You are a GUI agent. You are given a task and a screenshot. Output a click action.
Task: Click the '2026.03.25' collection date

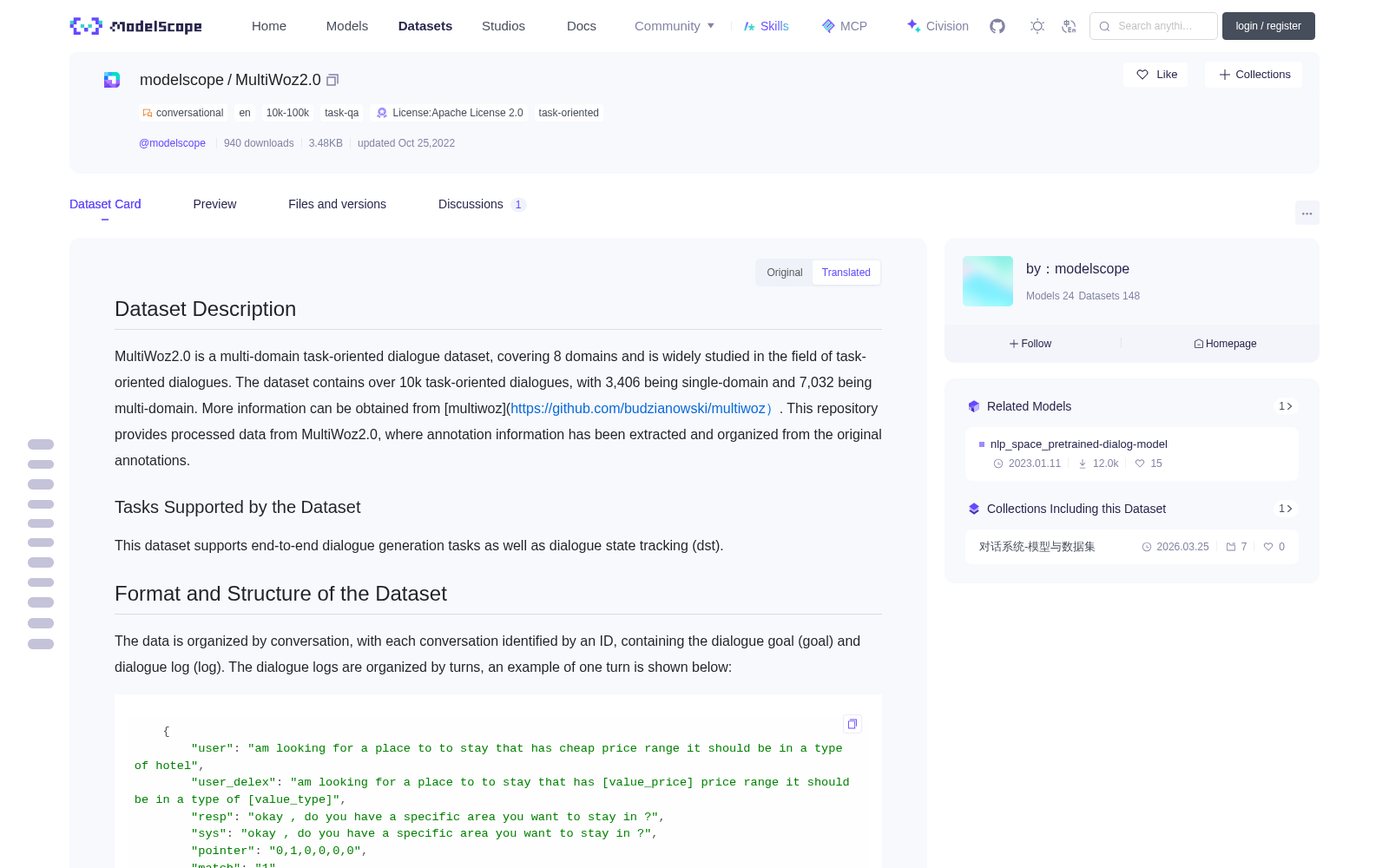pos(1182,547)
